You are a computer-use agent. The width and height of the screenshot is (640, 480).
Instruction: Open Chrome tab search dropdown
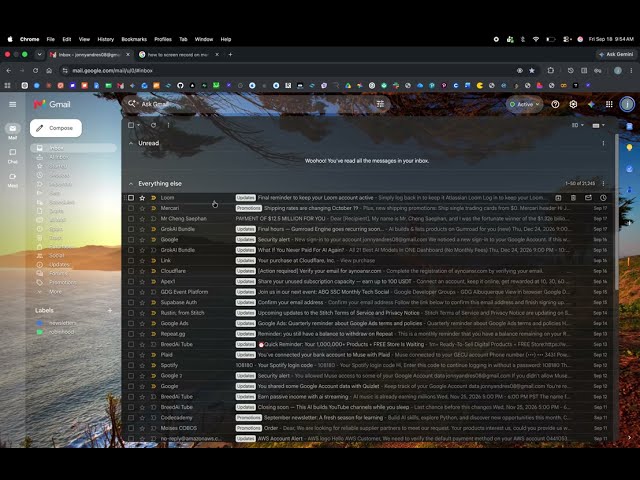pyautogui.click(x=39, y=54)
